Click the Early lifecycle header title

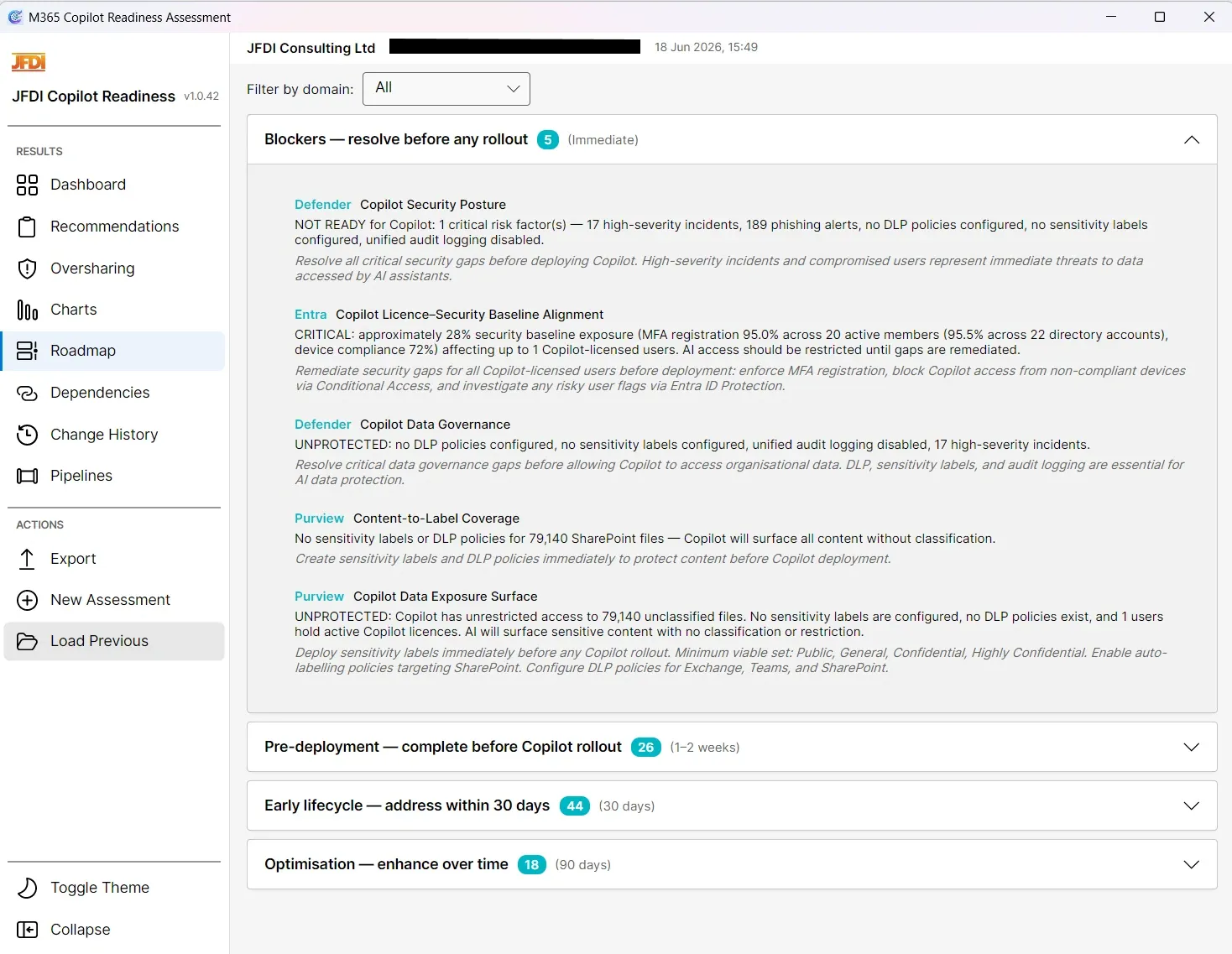click(407, 805)
